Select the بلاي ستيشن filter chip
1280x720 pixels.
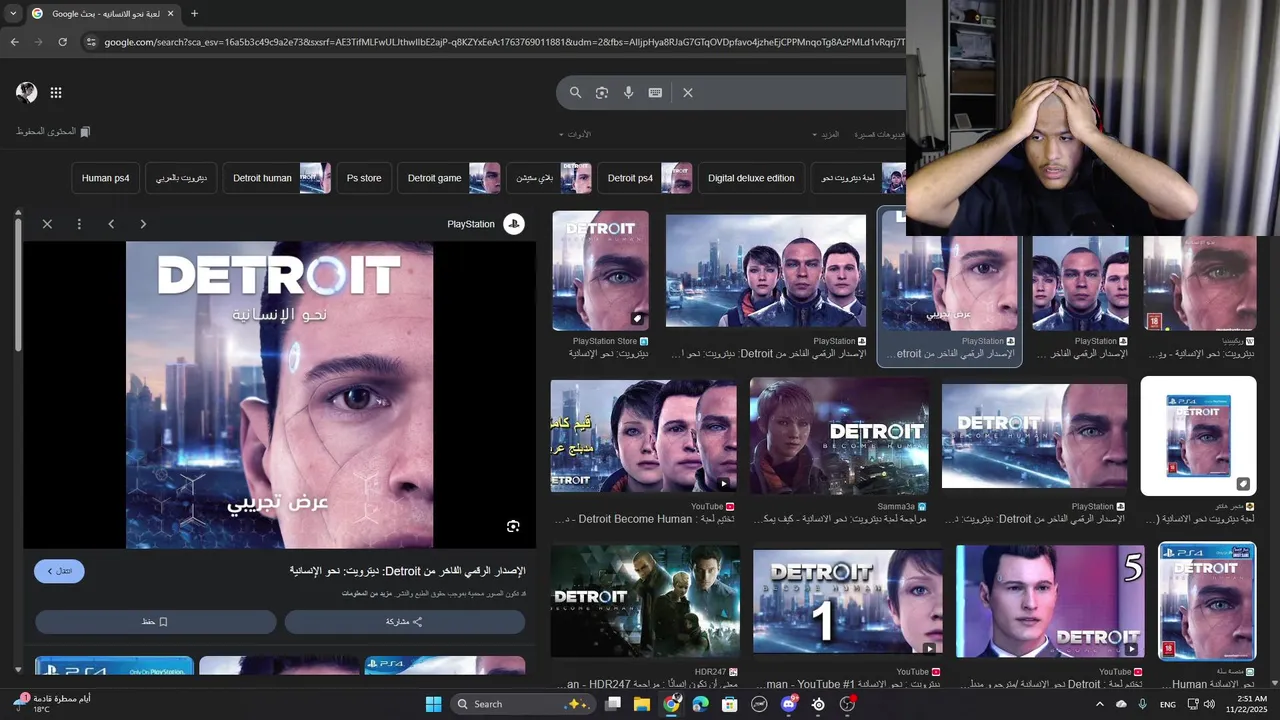coord(549,178)
